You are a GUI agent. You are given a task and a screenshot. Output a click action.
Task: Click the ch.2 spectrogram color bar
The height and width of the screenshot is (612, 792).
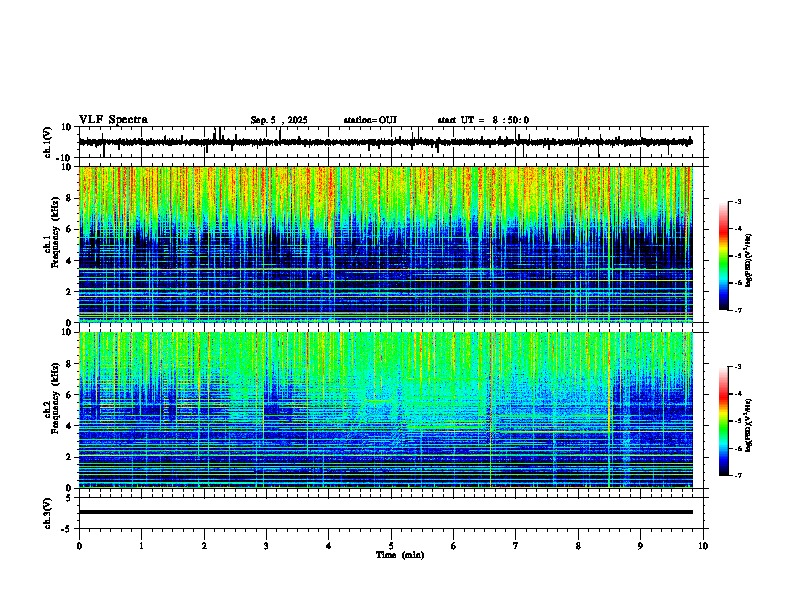coord(724,421)
